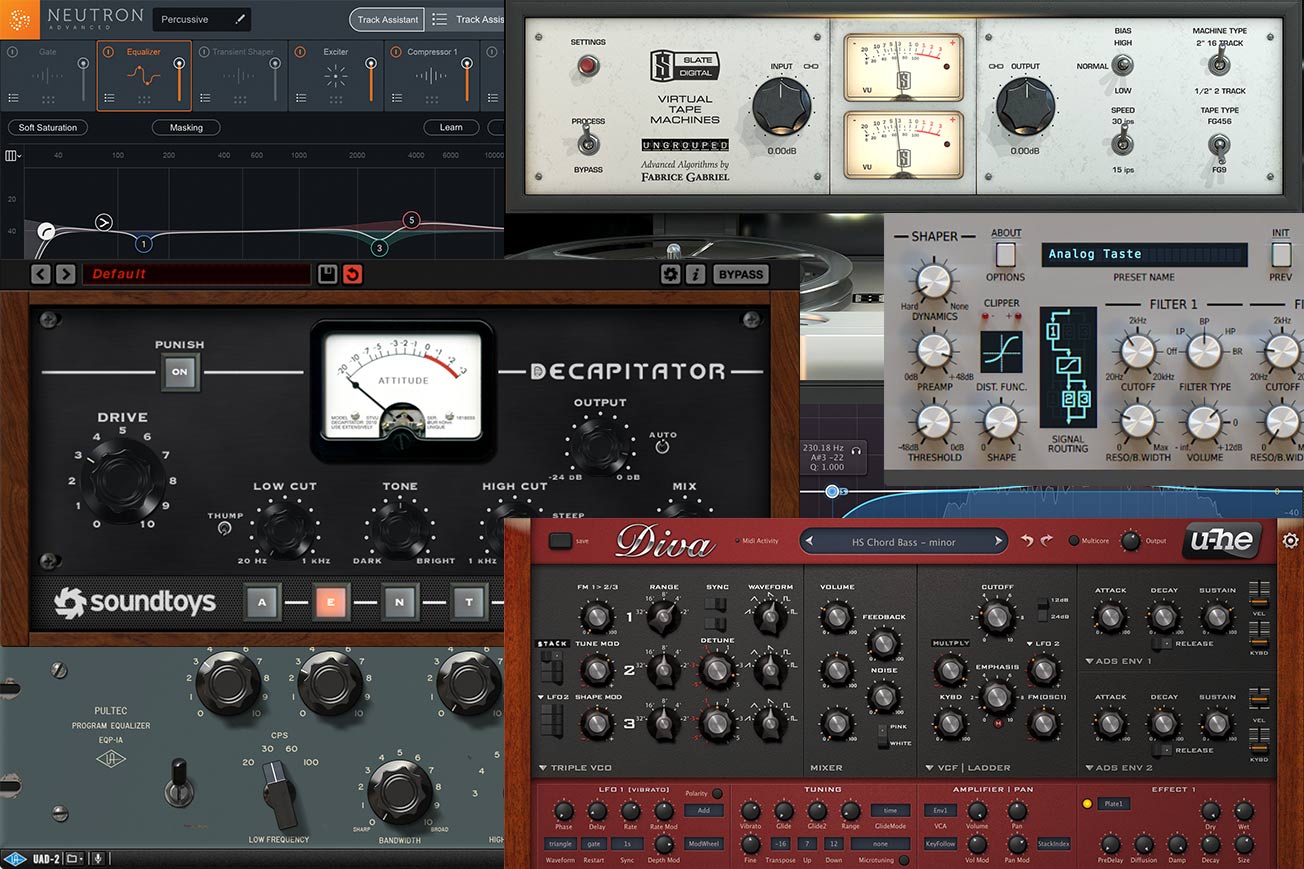1304x869 pixels.
Task: Click the Slate red SETTINGS button
Action: [x=587, y=67]
